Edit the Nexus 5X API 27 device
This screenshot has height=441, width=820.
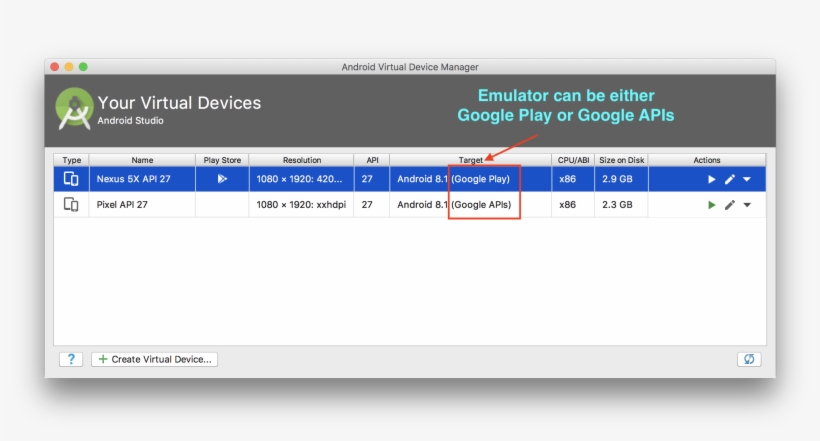click(x=730, y=179)
